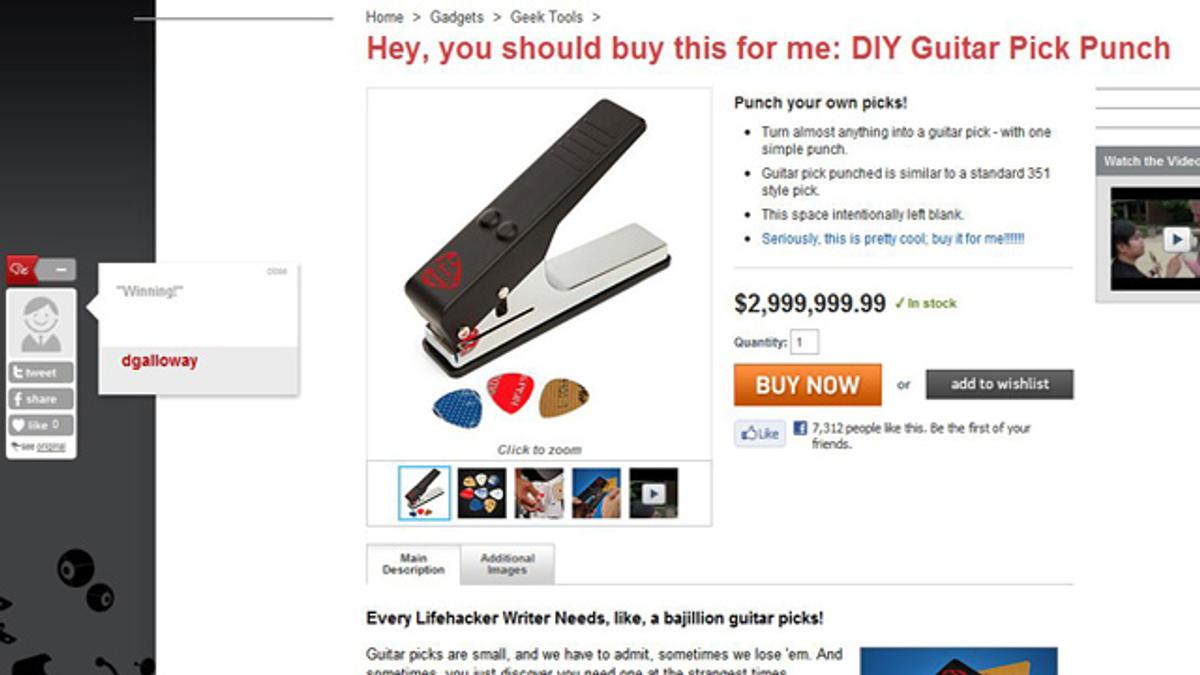Screen dimensions: 1200x675
Task: Click the tweet button in the sidebar widget
Action: [x=41, y=373]
